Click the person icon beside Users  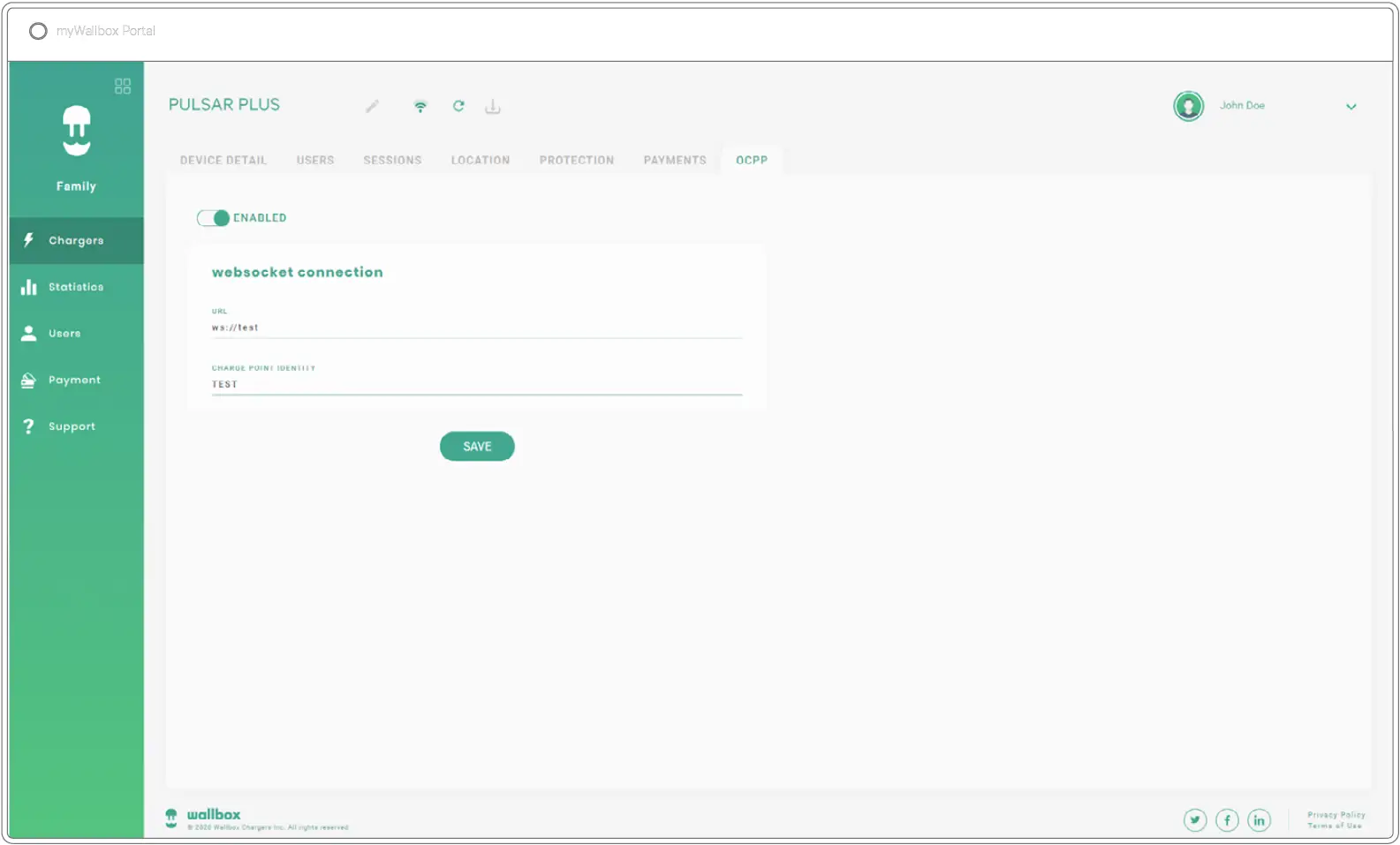(29, 333)
